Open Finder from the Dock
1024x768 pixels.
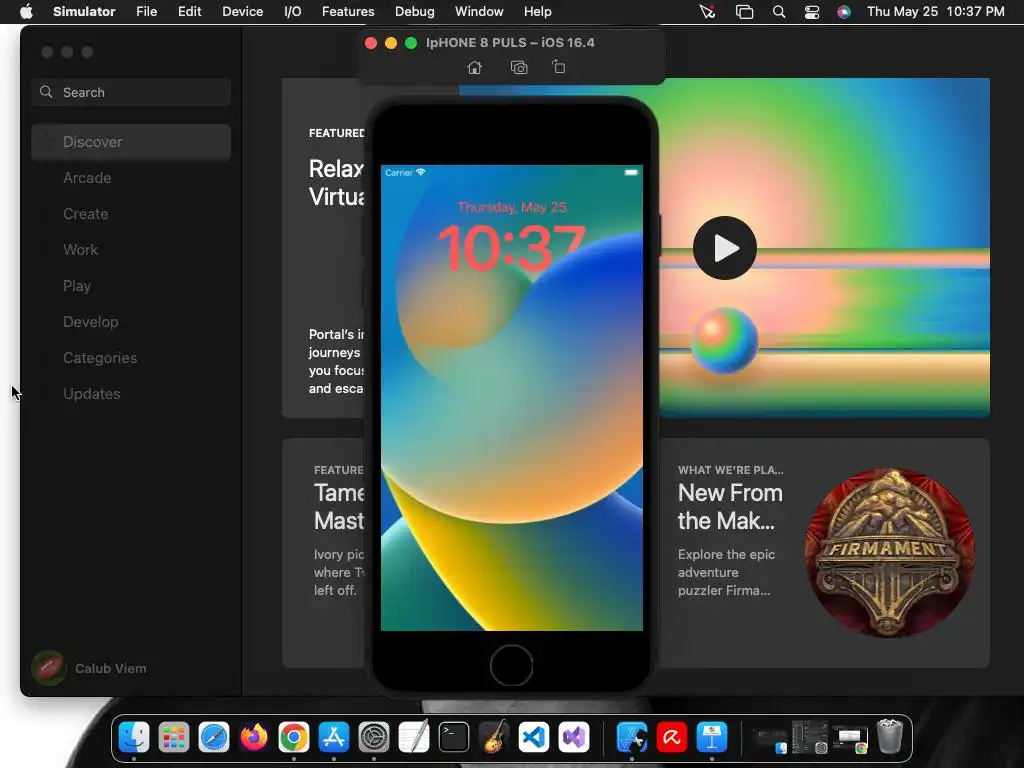(134, 737)
